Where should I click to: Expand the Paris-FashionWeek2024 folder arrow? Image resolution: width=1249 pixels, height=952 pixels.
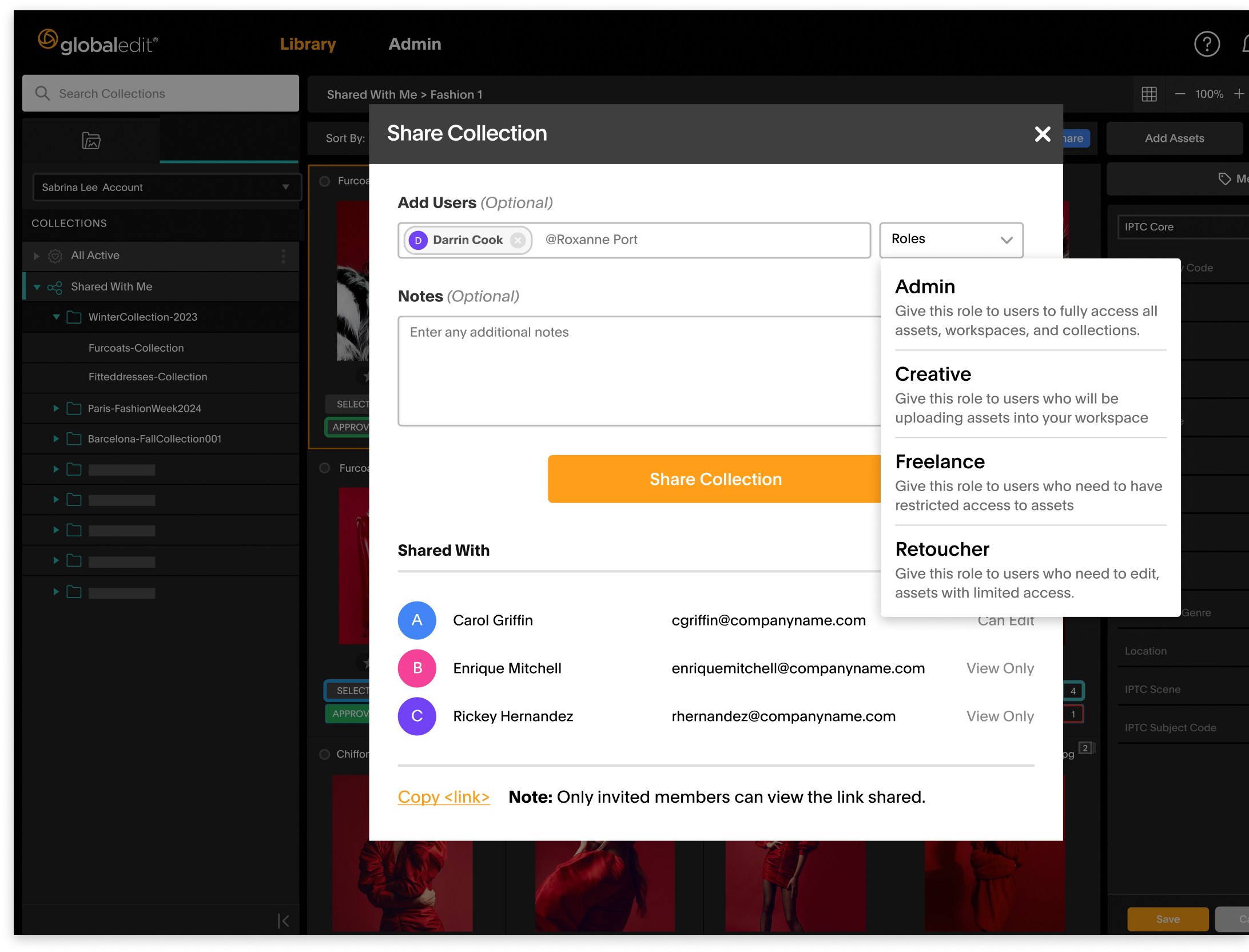click(x=56, y=408)
